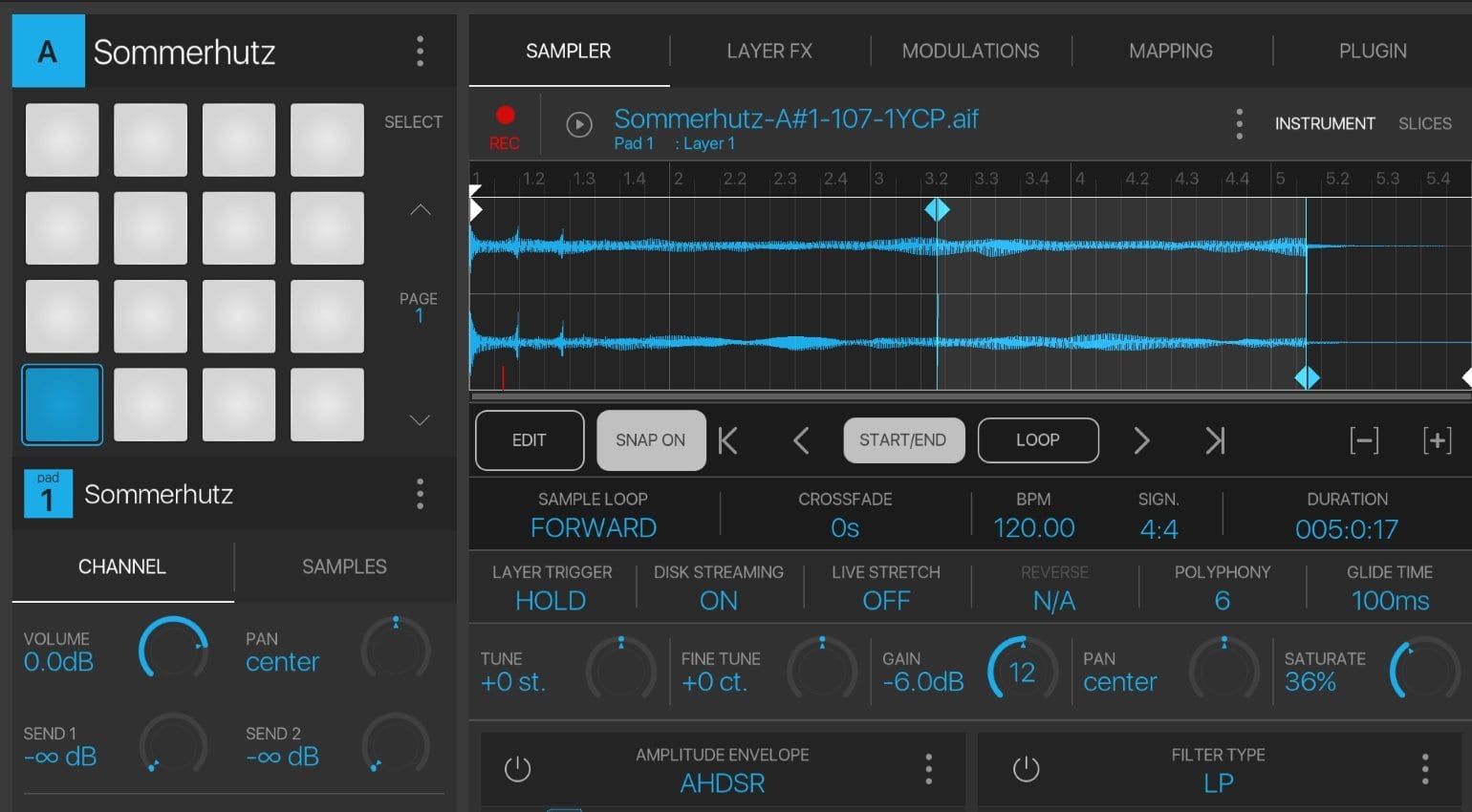Expand to the next pad page with down chevron
The image size is (1472, 812).
(419, 419)
